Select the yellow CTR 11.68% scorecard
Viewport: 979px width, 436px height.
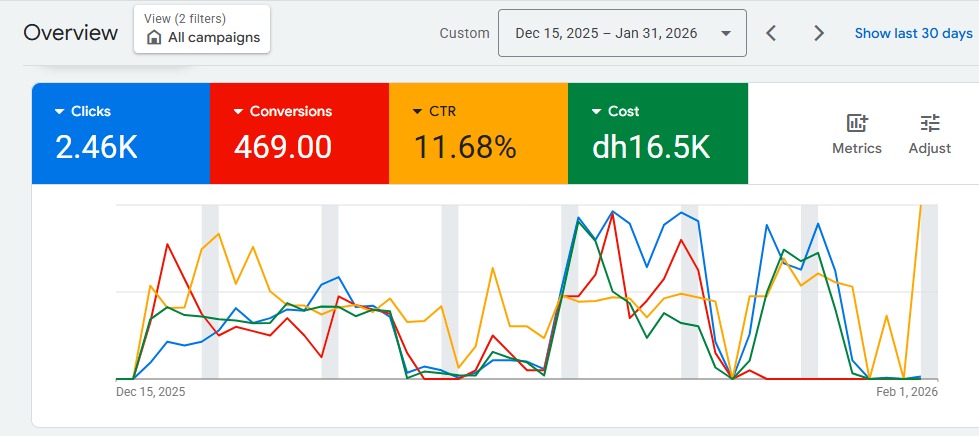tap(478, 134)
